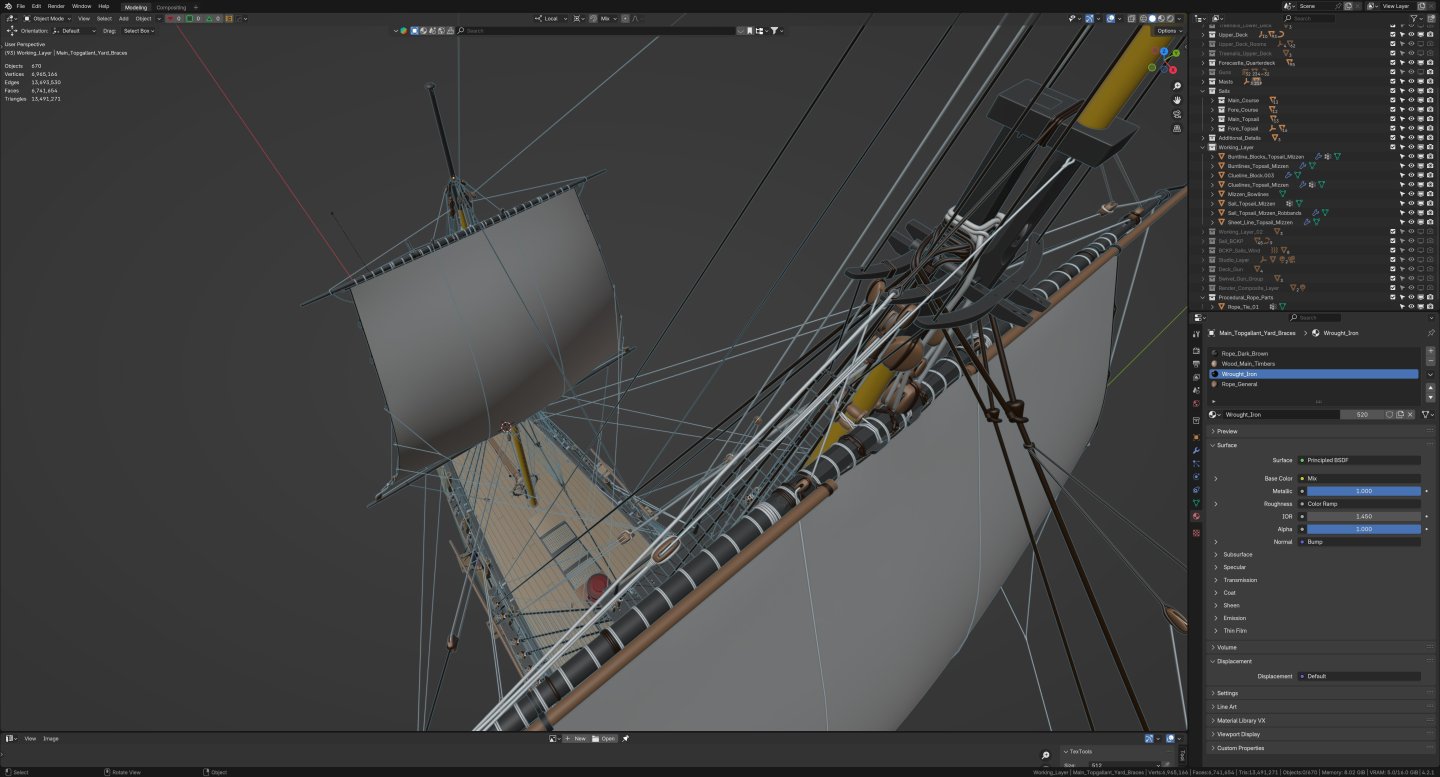Viewport: 1440px width, 777px height.
Task: Open the viewport Select menu
Action: [x=104, y=18]
